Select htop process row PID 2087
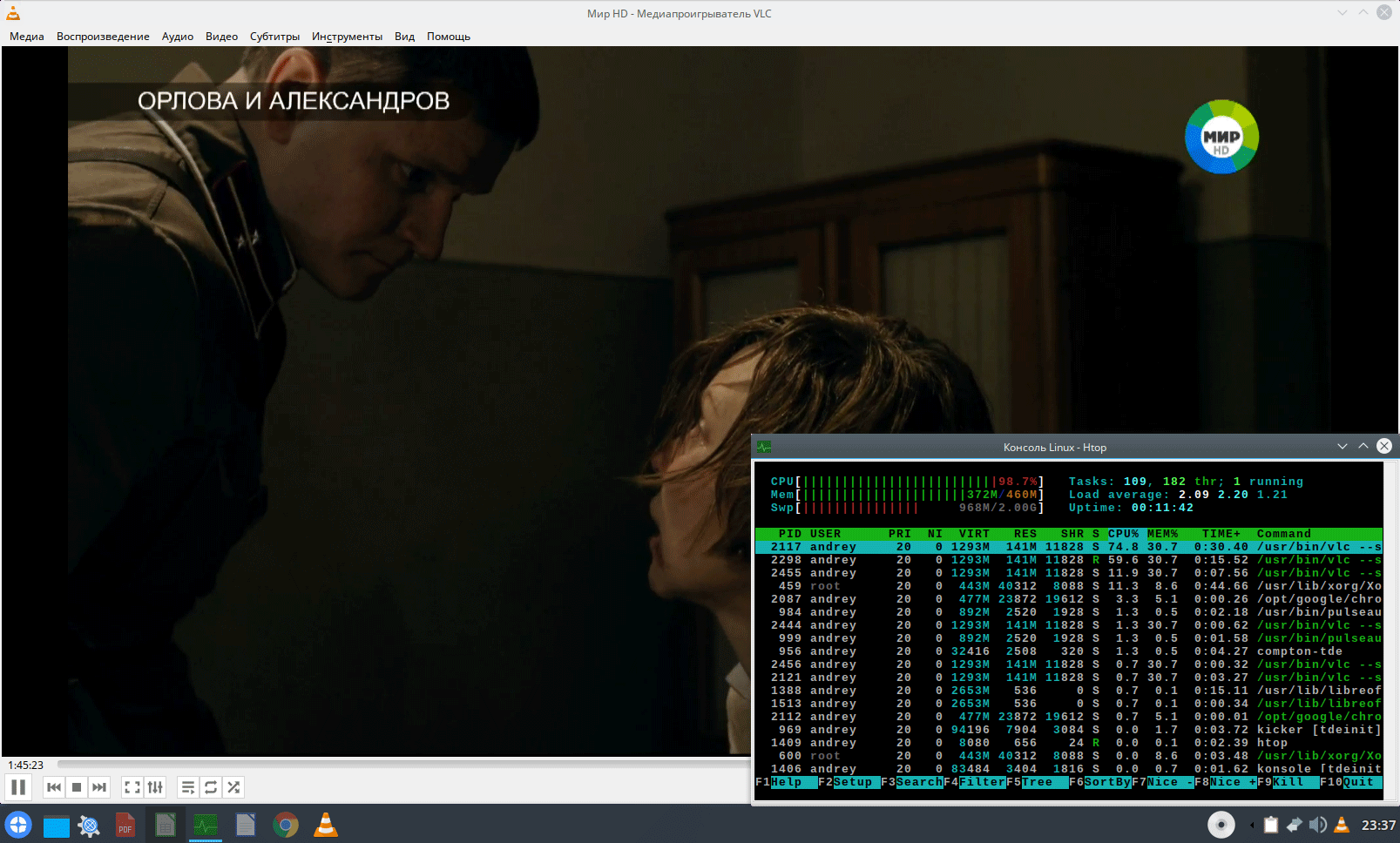Image resolution: width=1400 pixels, height=843 pixels. click(x=1069, y=599)
